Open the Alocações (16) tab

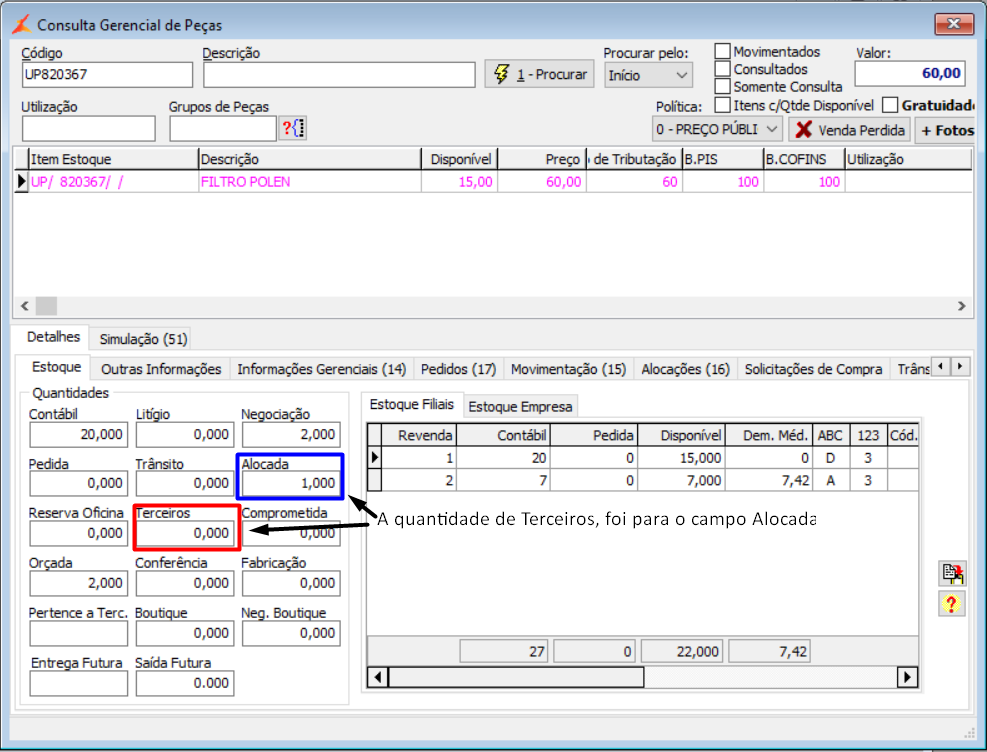coord(685,369)
